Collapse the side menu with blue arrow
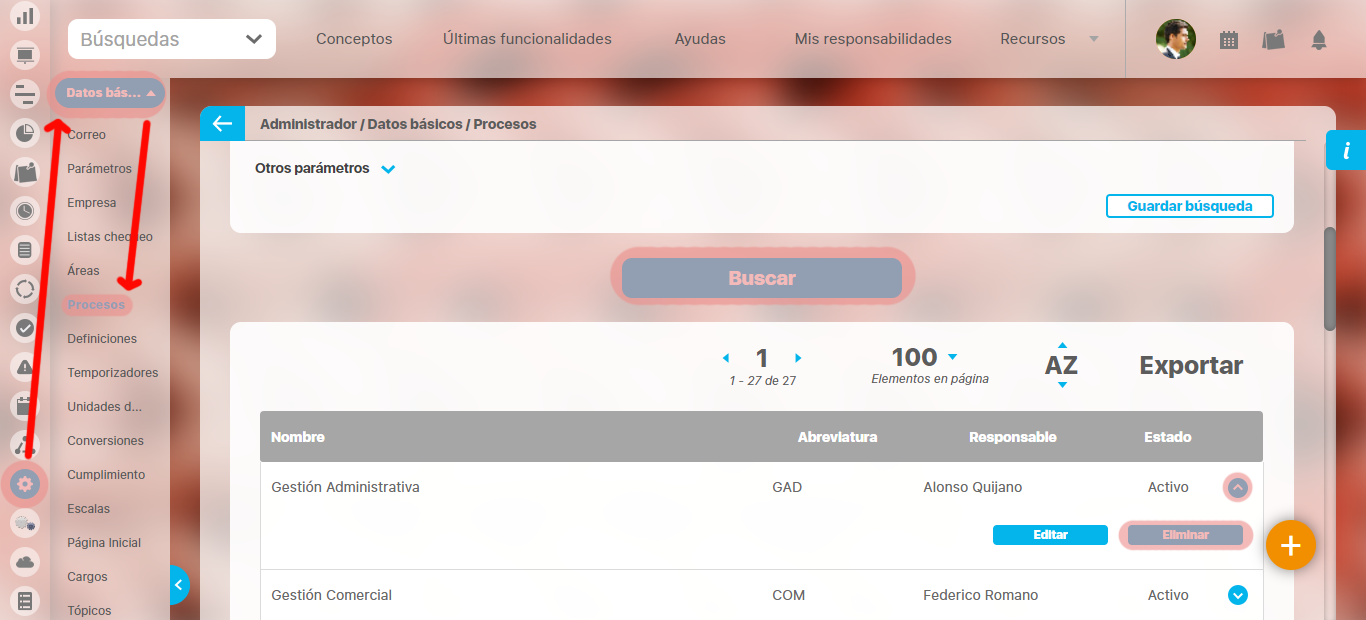Screen dimensions: 1366x620 click(x=179, y=585)
